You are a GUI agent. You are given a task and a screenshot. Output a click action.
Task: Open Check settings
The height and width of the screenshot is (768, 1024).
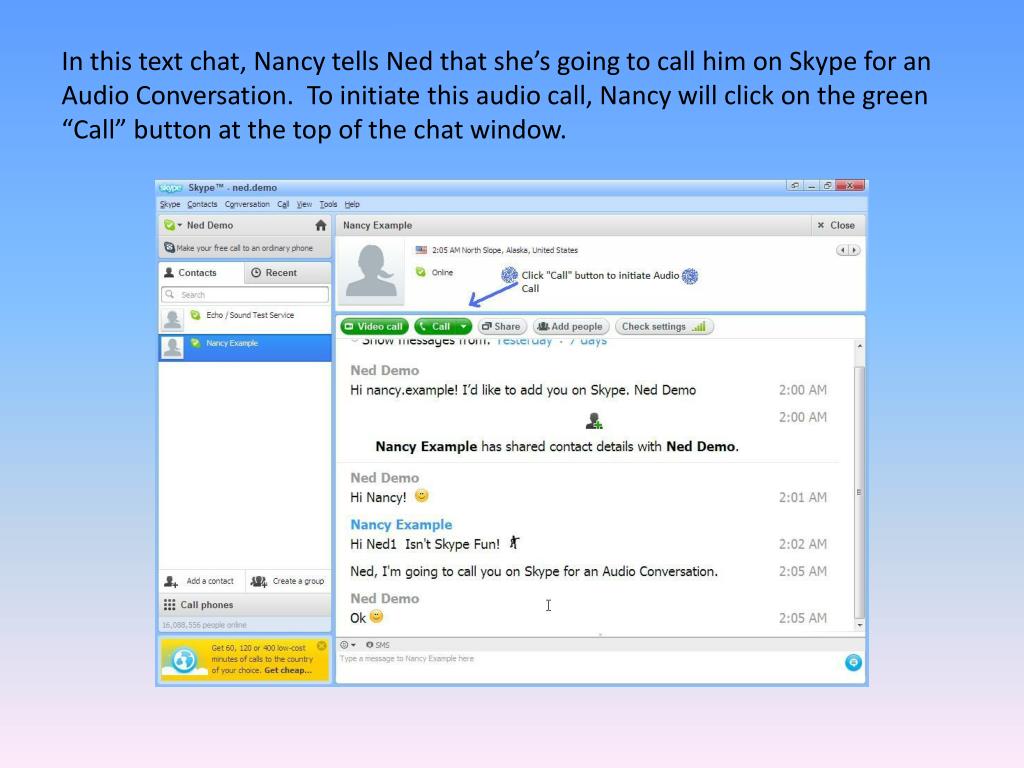pos(664,326)
